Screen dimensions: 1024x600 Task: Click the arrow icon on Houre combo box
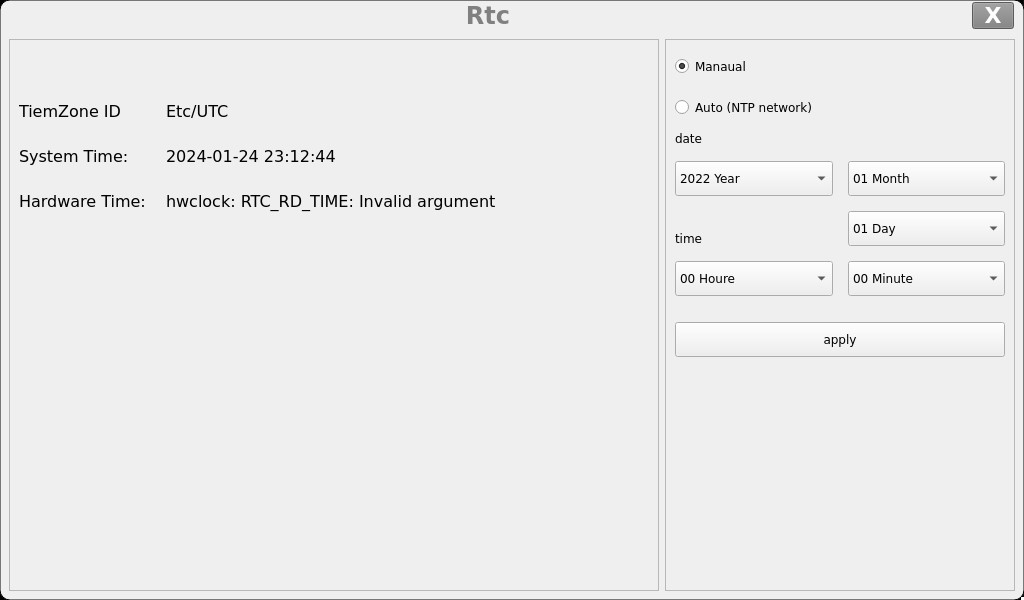tap(821, 278)
